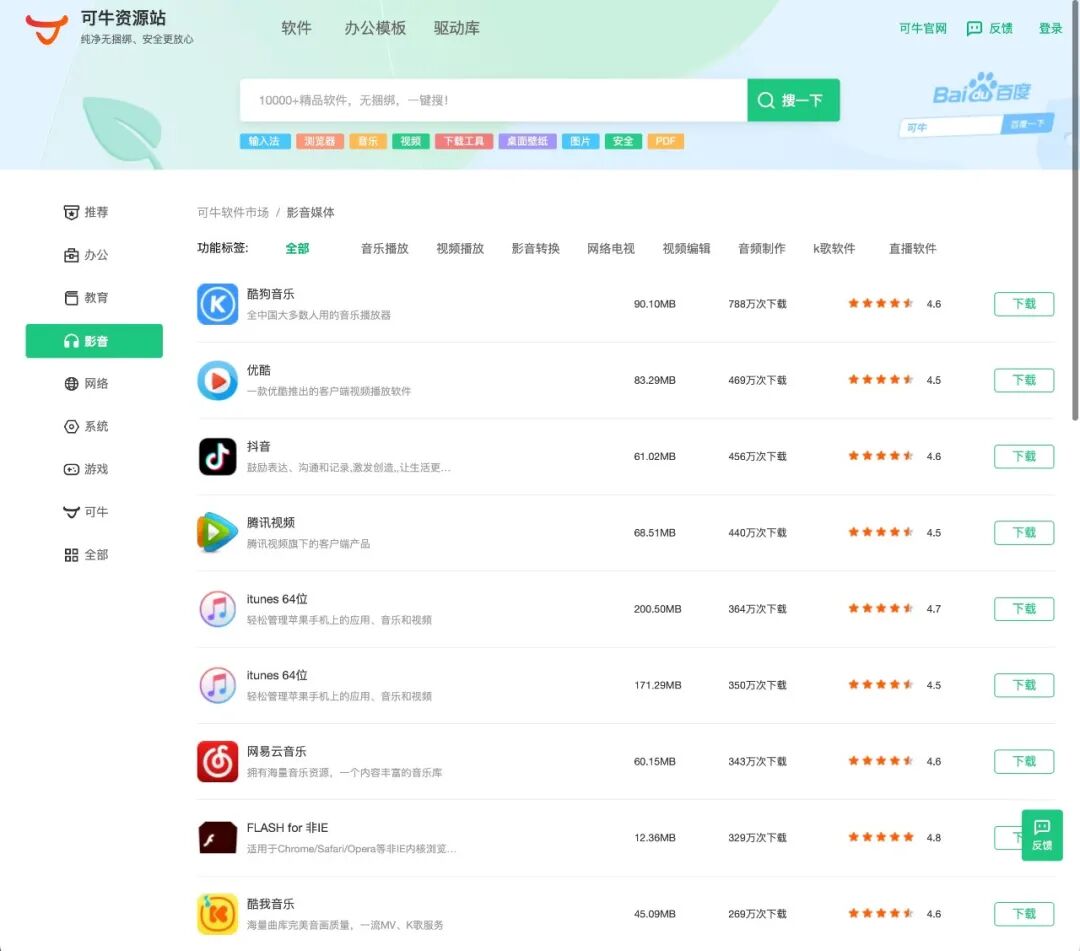Click the 腾讯视频 app icon

pyautogui.click(x=217, y=532)
